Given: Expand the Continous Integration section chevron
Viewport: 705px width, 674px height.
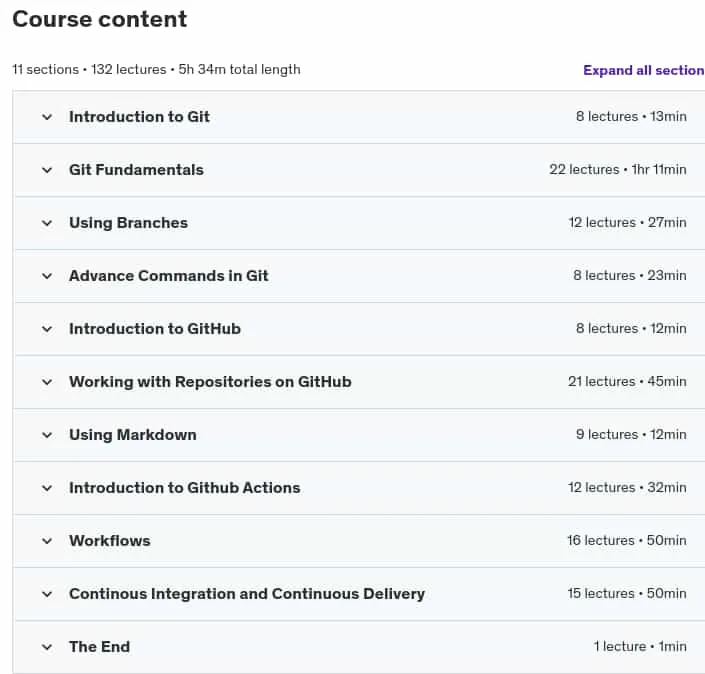Looking at the screenshot, I should 47,594.
